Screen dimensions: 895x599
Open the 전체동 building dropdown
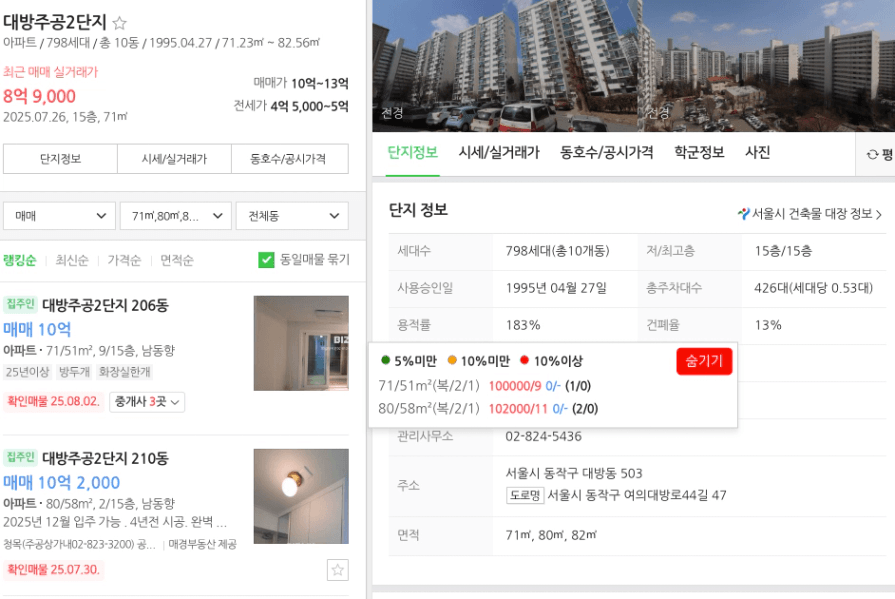(x=292, y=216)
